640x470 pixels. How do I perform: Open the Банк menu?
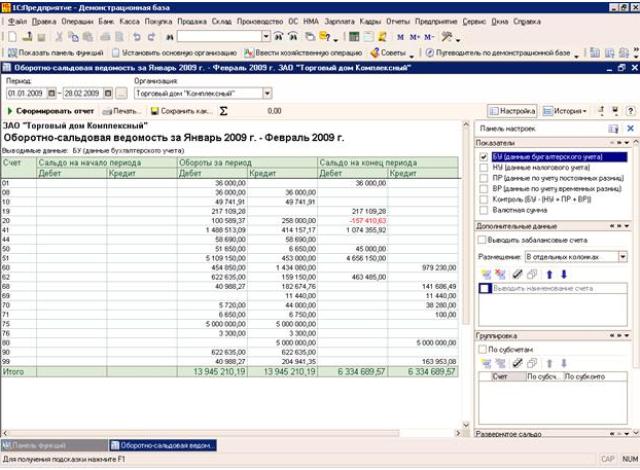click(x=106, y=21)
